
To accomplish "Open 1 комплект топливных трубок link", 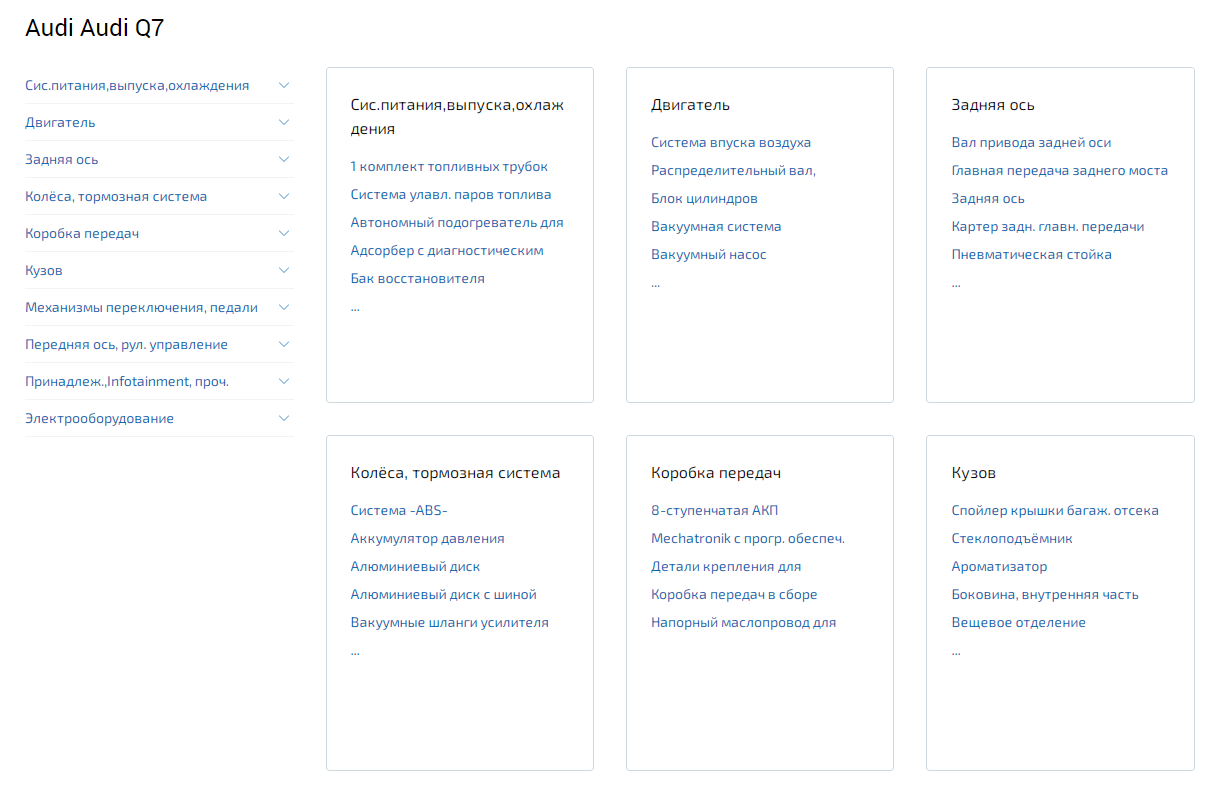I will (449, 167).
